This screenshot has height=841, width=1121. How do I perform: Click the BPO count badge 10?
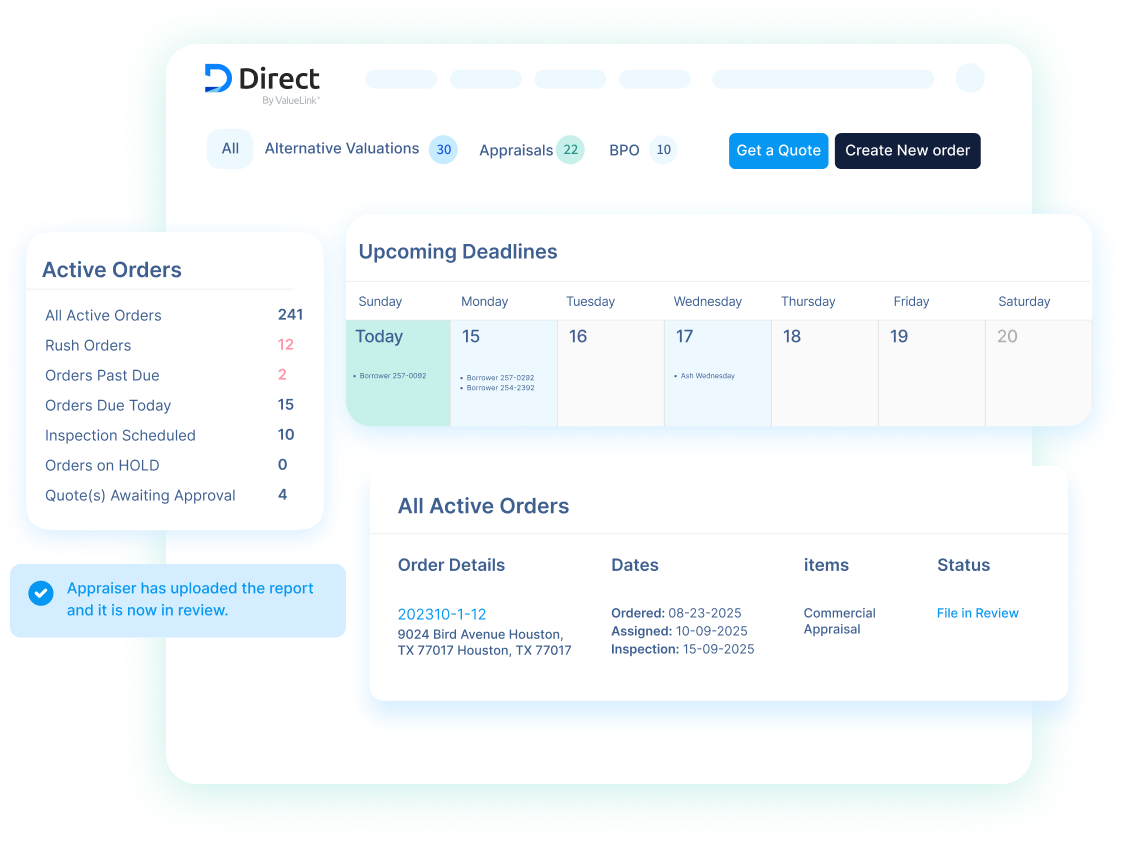663,150
